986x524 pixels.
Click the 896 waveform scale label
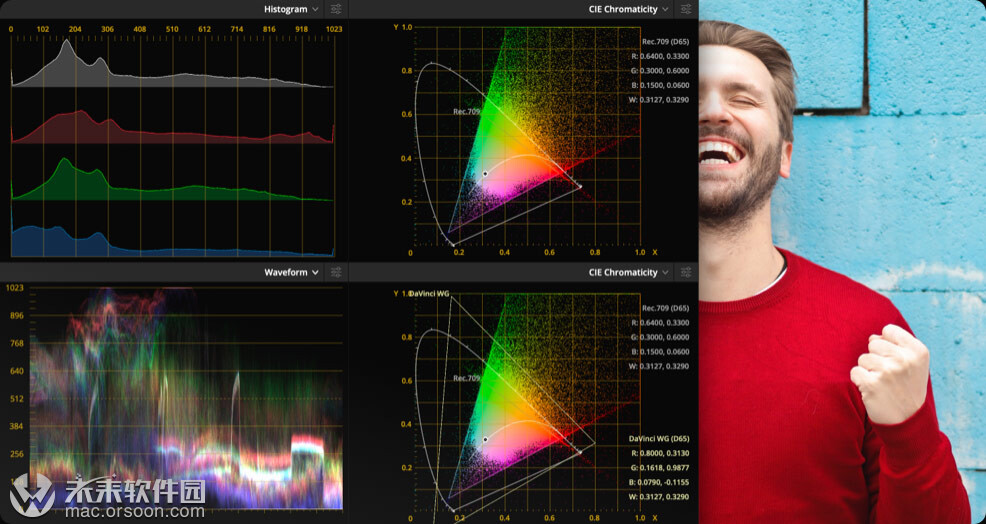(x=16, y=316)
